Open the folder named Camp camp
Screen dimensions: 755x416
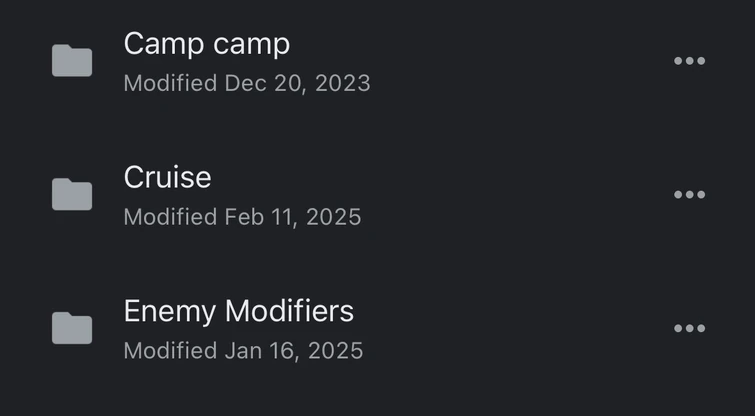tap(207, 44)
